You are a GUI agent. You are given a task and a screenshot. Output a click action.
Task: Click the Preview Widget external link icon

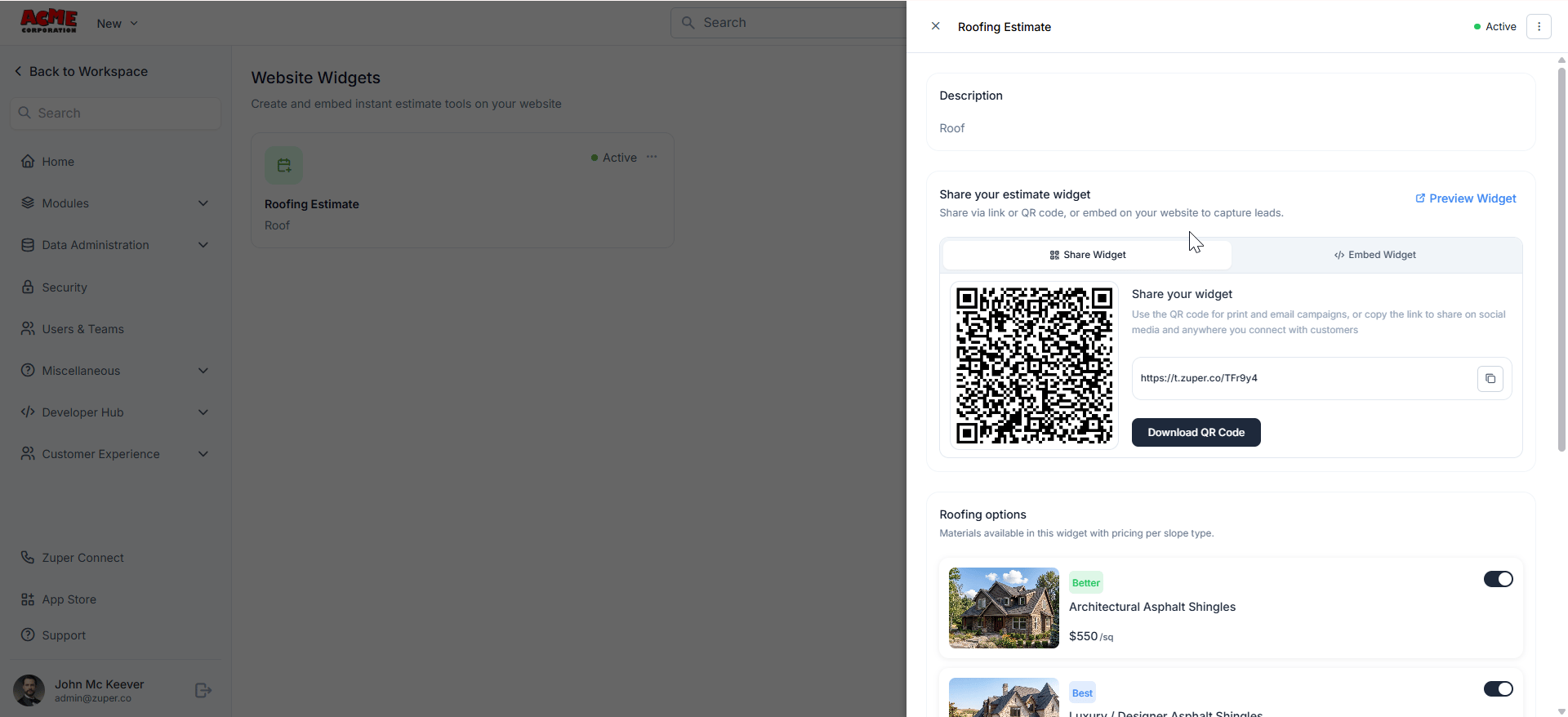(1420, 198)
